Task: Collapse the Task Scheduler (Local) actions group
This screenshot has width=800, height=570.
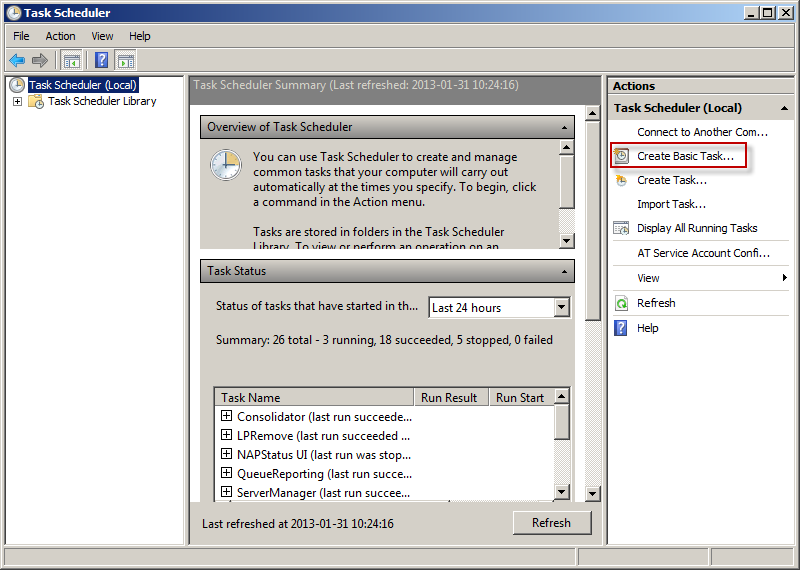Action: [x=784, y=108]
